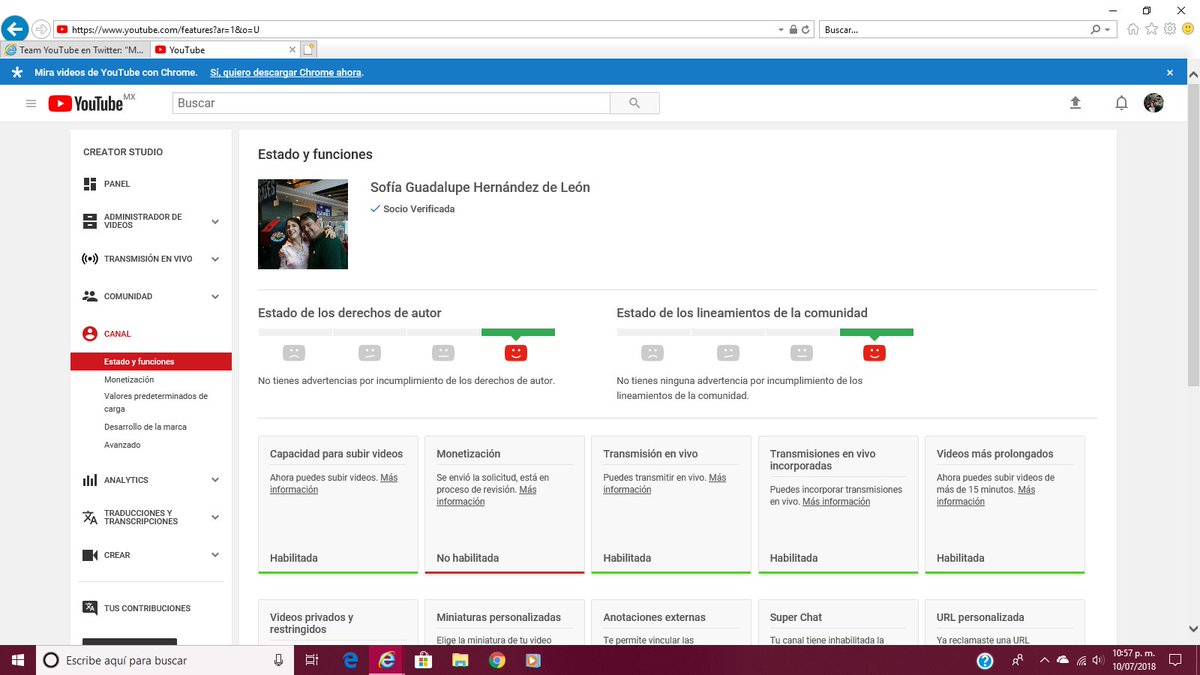This screenshot has width=1200, height=675.
Task: Open Microsoft Store from taskbar
Action: click(x=423, y=660)
